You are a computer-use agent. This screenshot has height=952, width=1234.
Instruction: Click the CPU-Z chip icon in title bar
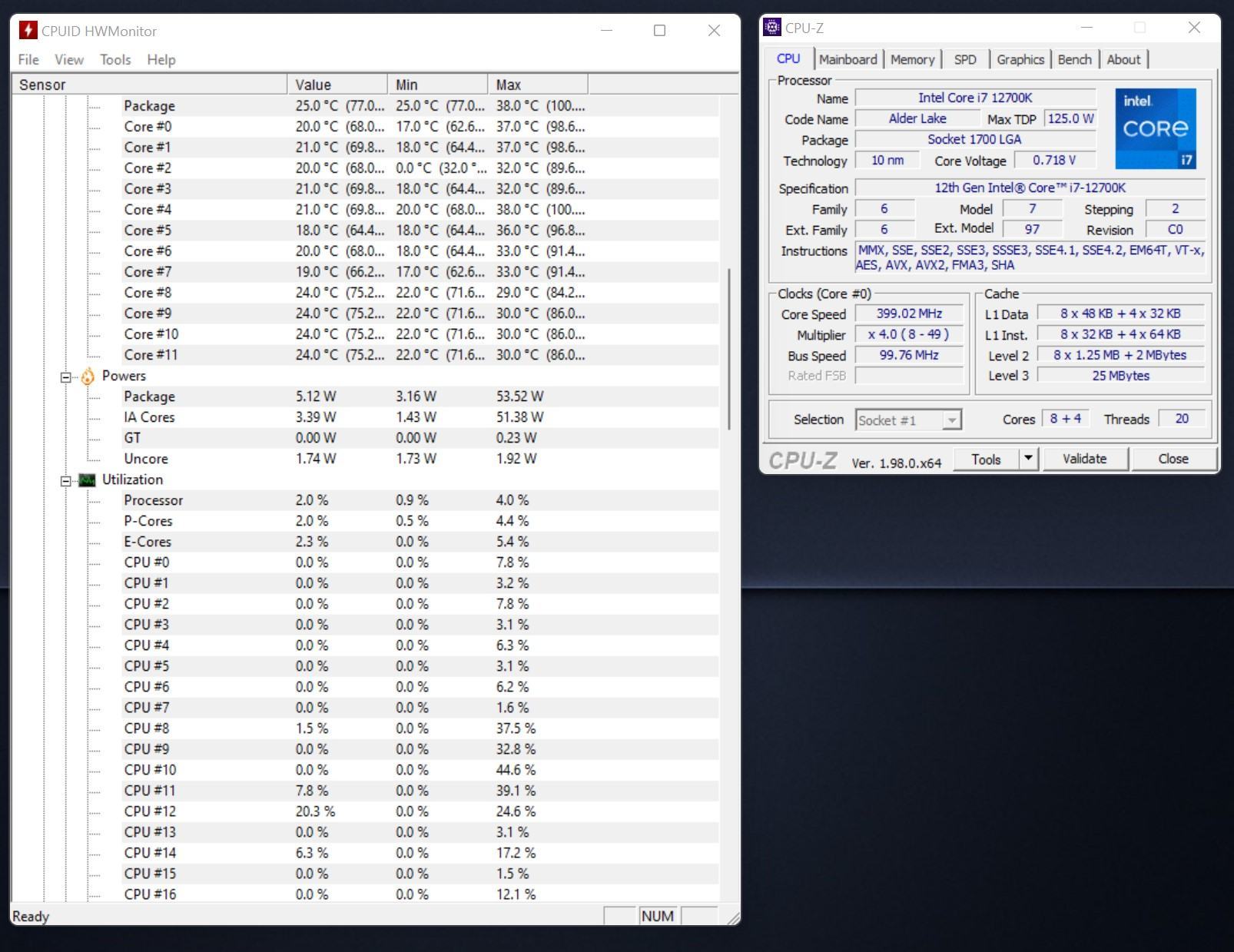coord(772,28)
